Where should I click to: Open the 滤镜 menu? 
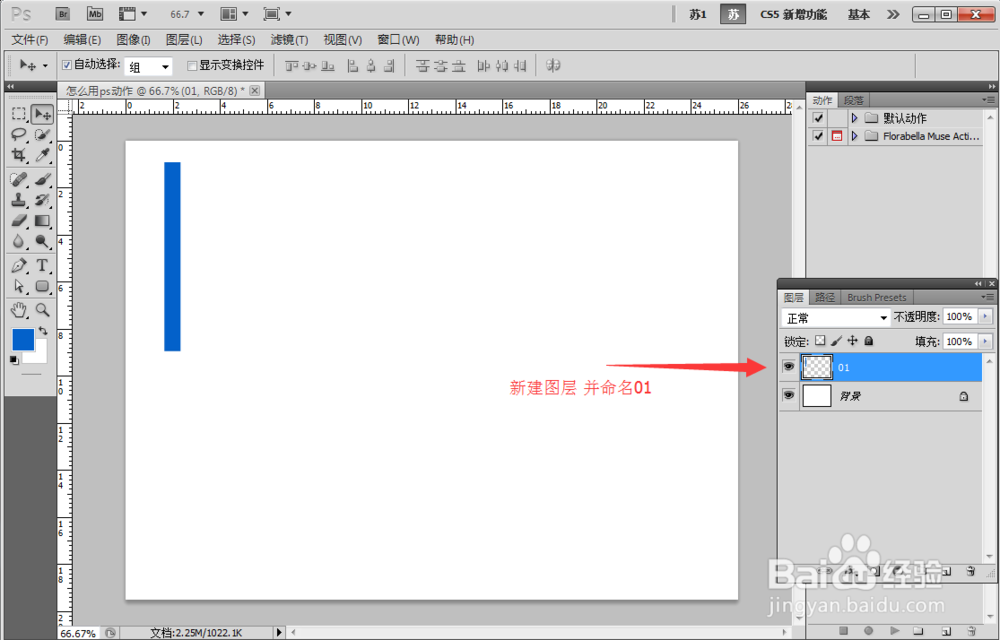pyautogui.click(x=288, y=40)
